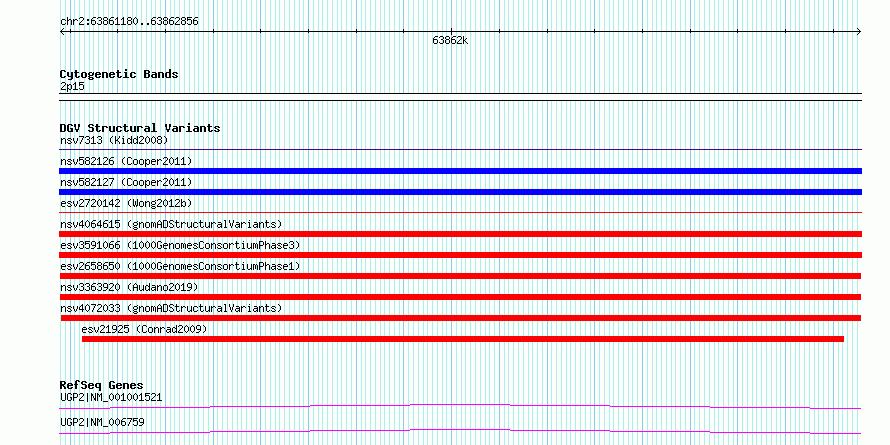Screen dimensions: 890x445
Task: Select the nsv4072033 gnomAD variant bar
Action: coord(461,318)
